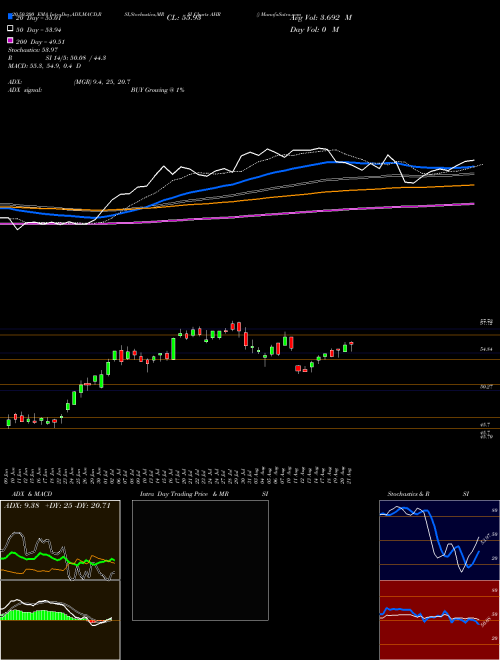This screenshot has width=500, height=660.
Task: Select the tall green candlestick at the mid-July breakout
Action: click(x=173, y=349)
